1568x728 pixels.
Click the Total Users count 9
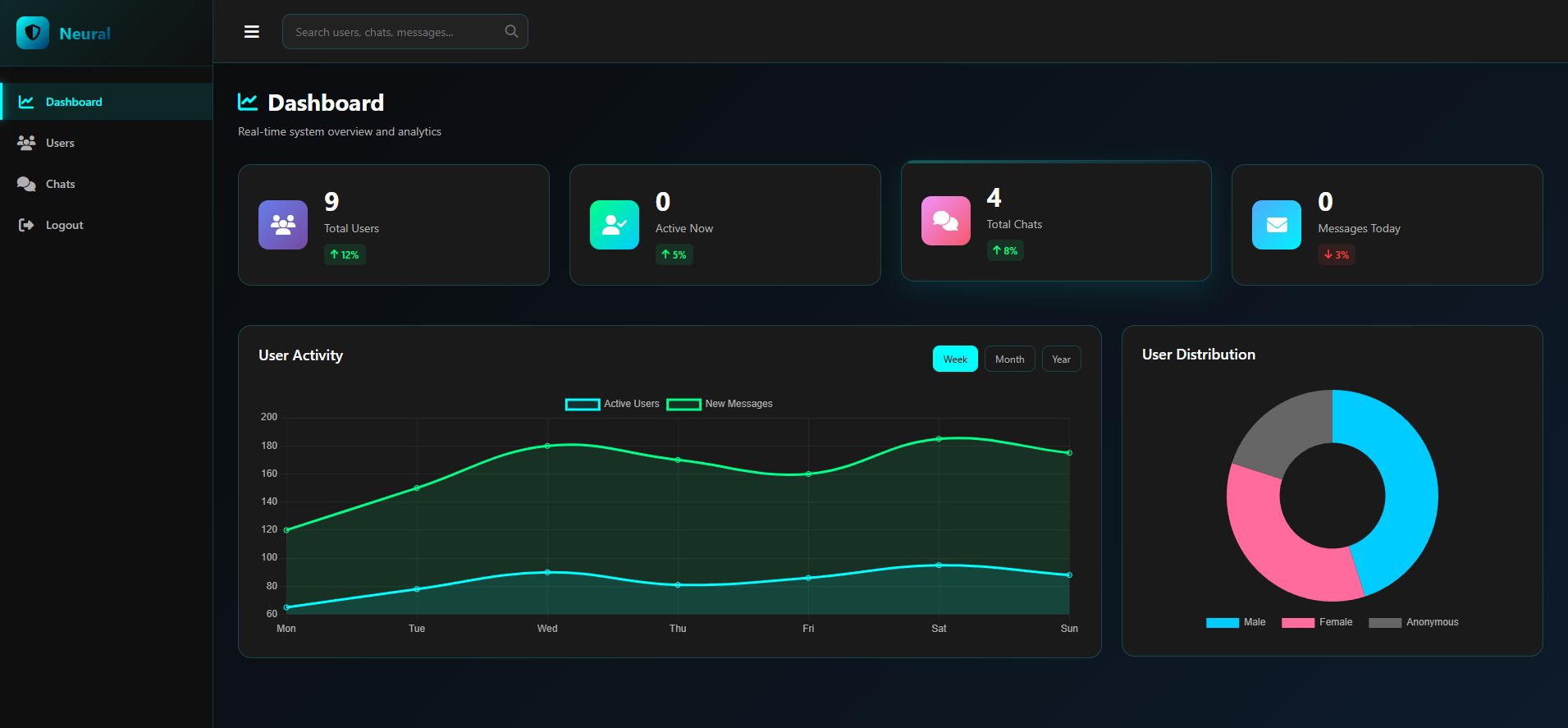[331, 202]
